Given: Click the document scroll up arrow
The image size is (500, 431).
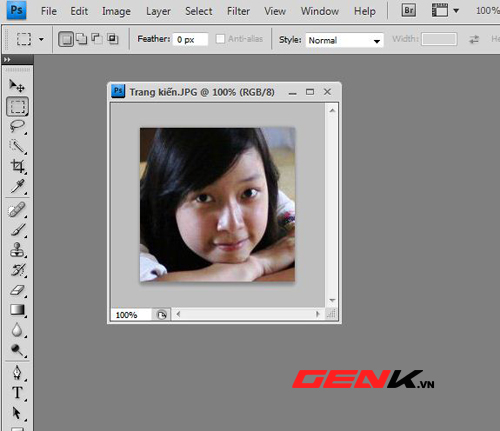Looking at the screenshot, I should [x=332, y=110].
